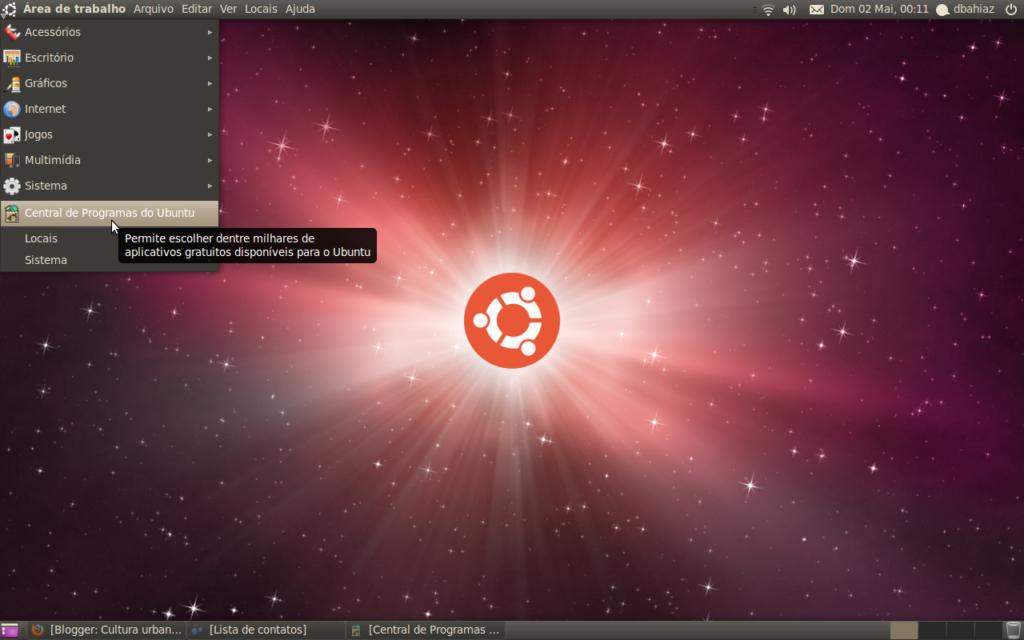This screenshot has width=1024, height=640.
Task: Launch Central de Programas do Ubuntu
Action: coord(110,212)
